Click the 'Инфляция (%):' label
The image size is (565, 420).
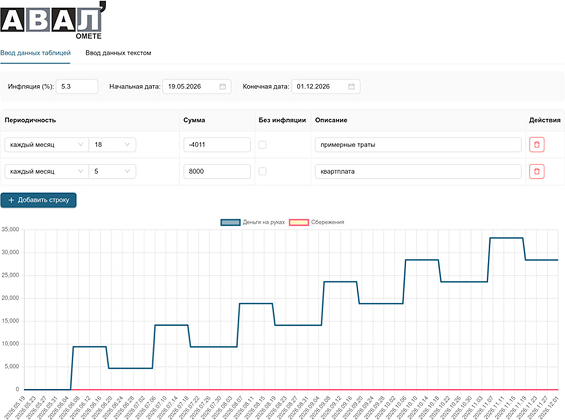(x=31, y=86)
